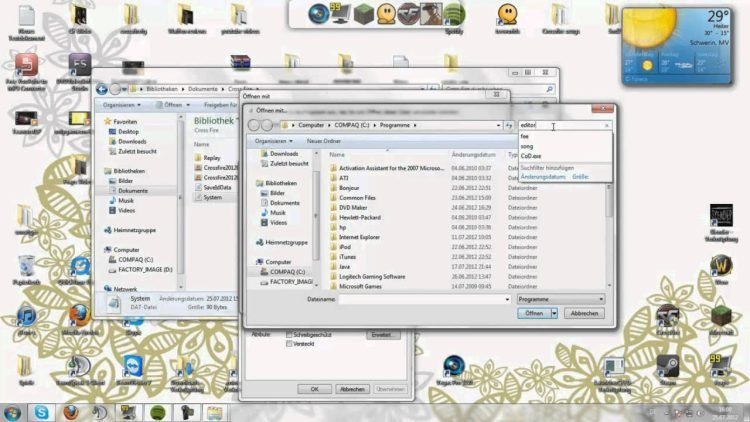Open Organisieren menu in Explorer window
The width and height of the screenshot is (750, 422).
pyautogui.click(x=121, y=105)
